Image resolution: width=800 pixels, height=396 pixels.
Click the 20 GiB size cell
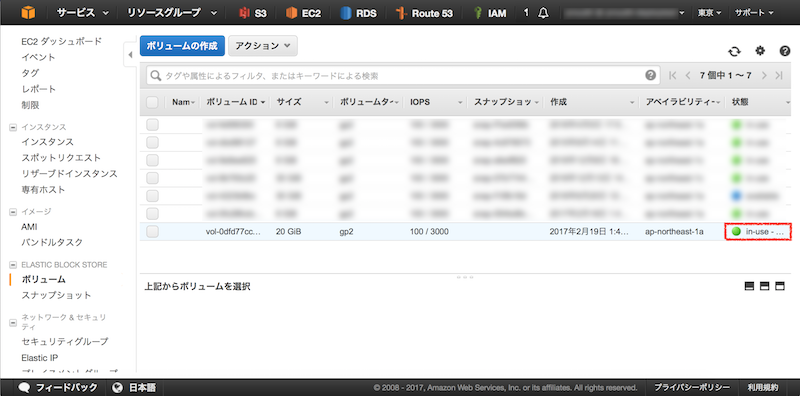tap(288, 232)
